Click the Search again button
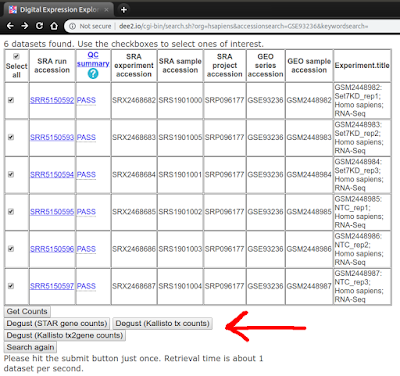 (x=30, y=347)
